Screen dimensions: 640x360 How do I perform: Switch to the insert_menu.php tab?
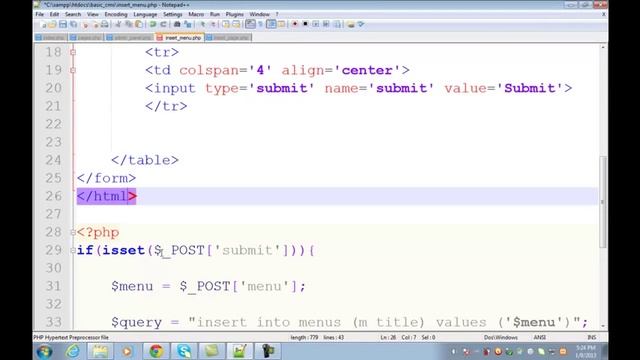[x=180, y=38]
